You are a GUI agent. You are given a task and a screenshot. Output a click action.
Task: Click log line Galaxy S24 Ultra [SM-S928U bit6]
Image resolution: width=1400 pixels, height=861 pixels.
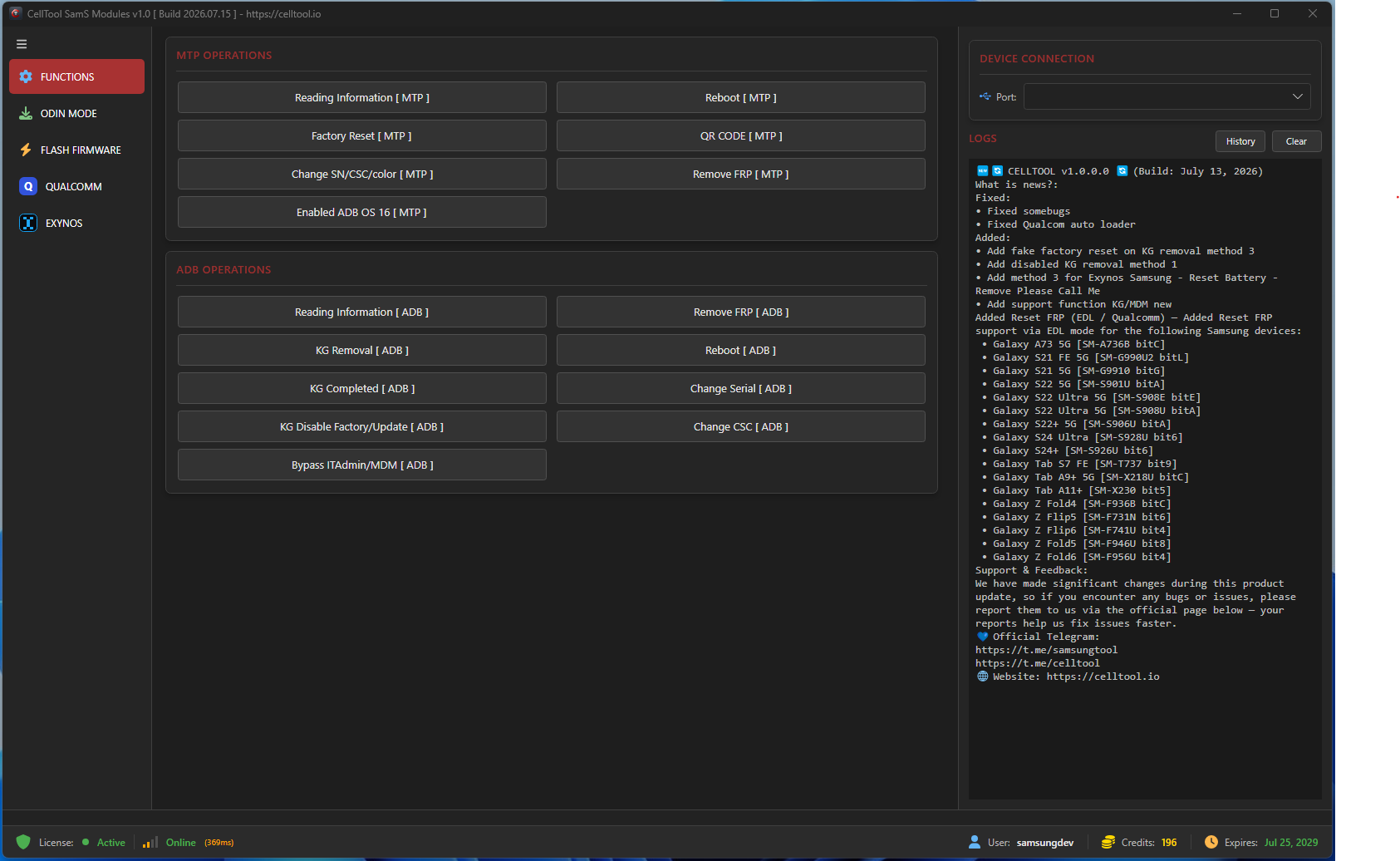click(x=1088, y=437)
